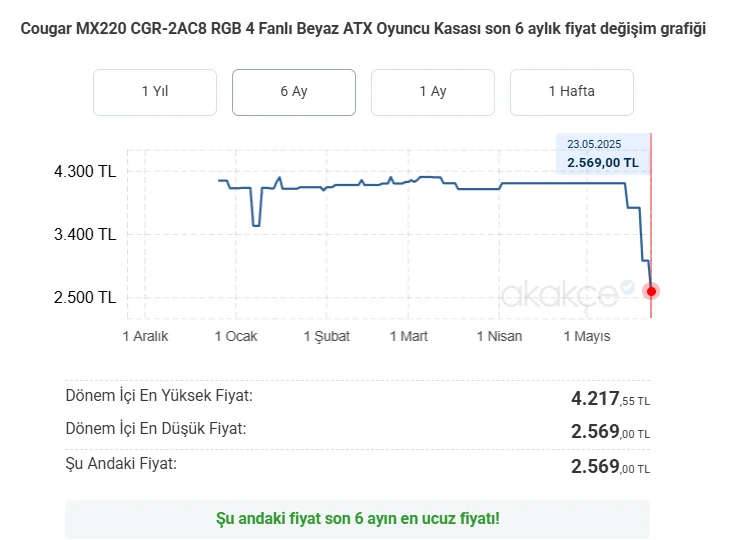Viewport: 756px width, 540px height.
Task: Click the green cheapest-price banner
Action: (x=357, y=519)
